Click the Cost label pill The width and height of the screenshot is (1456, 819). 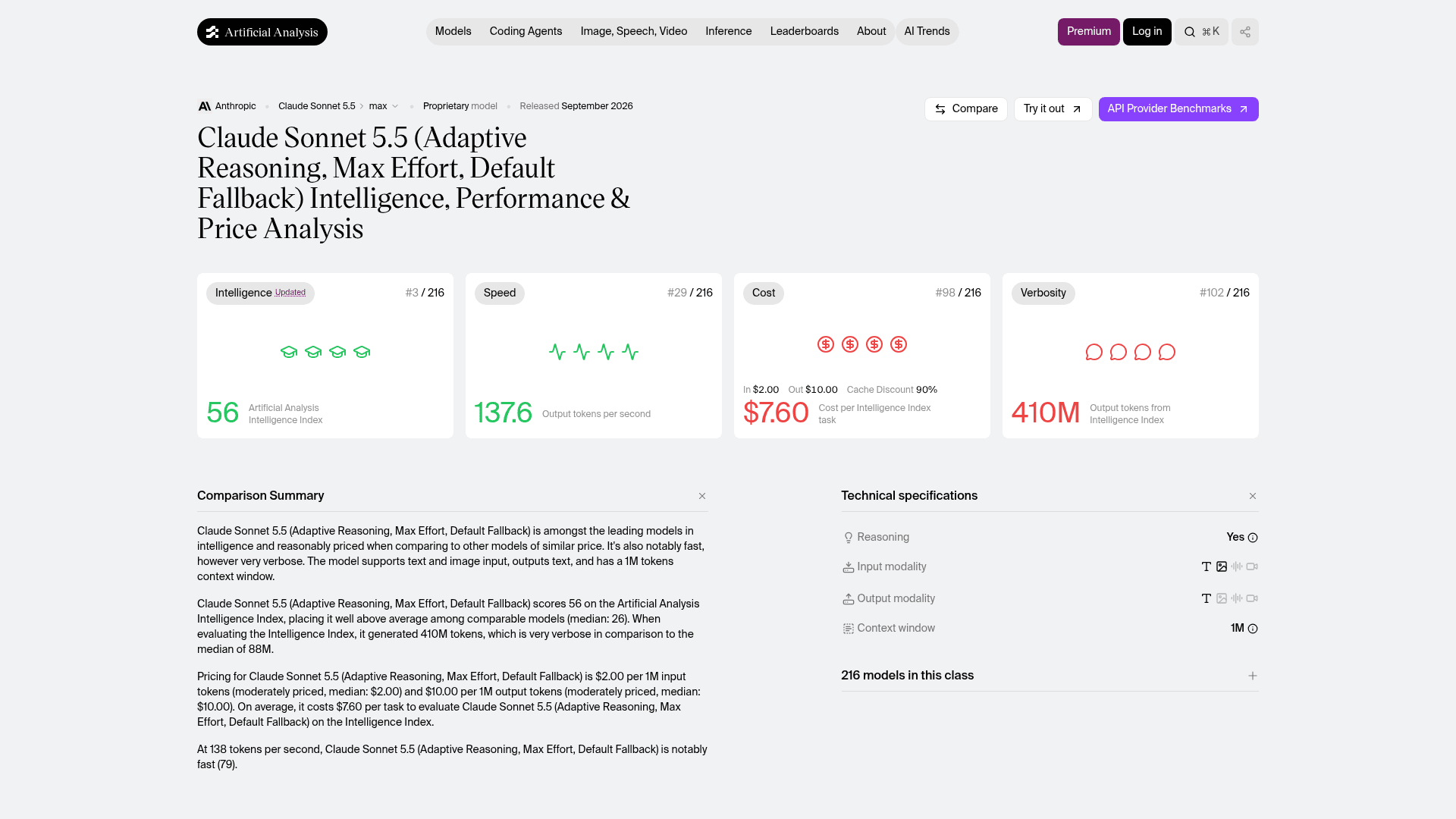coord(764,293)
